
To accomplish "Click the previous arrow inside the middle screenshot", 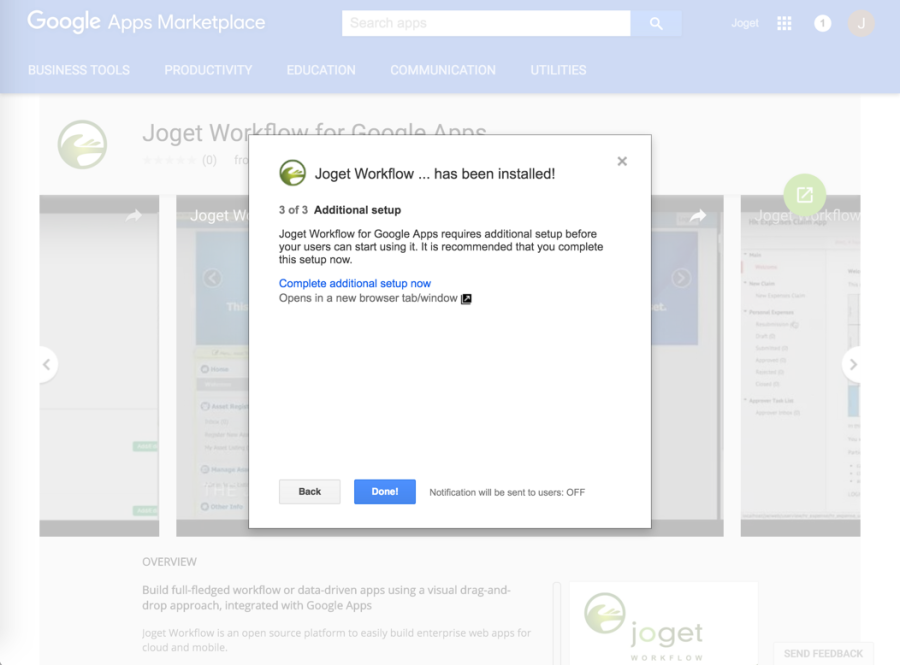I will tap(212, 278).
